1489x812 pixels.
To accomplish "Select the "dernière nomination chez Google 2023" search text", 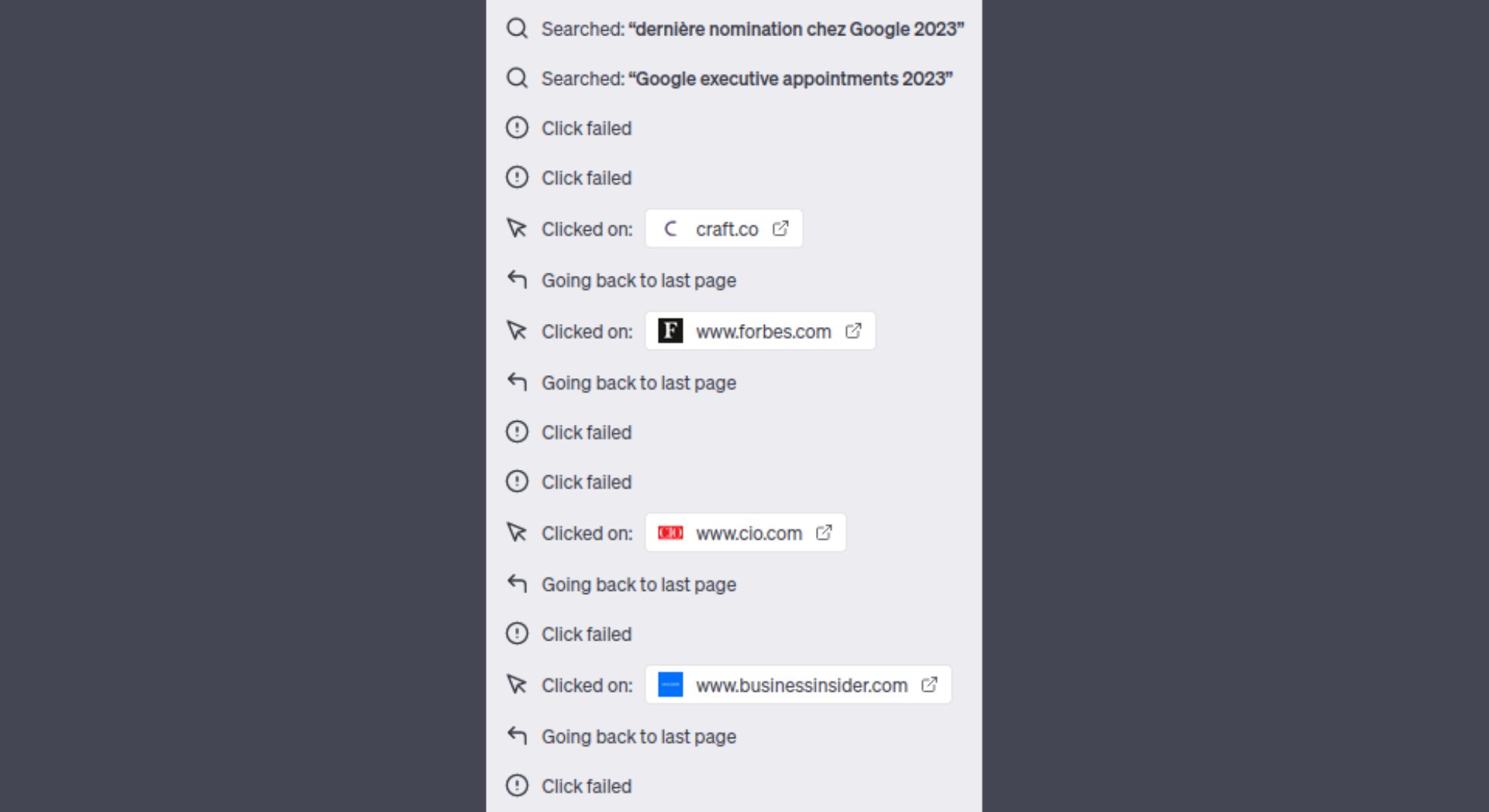I will pyautogui.click(x=796, y=29).
